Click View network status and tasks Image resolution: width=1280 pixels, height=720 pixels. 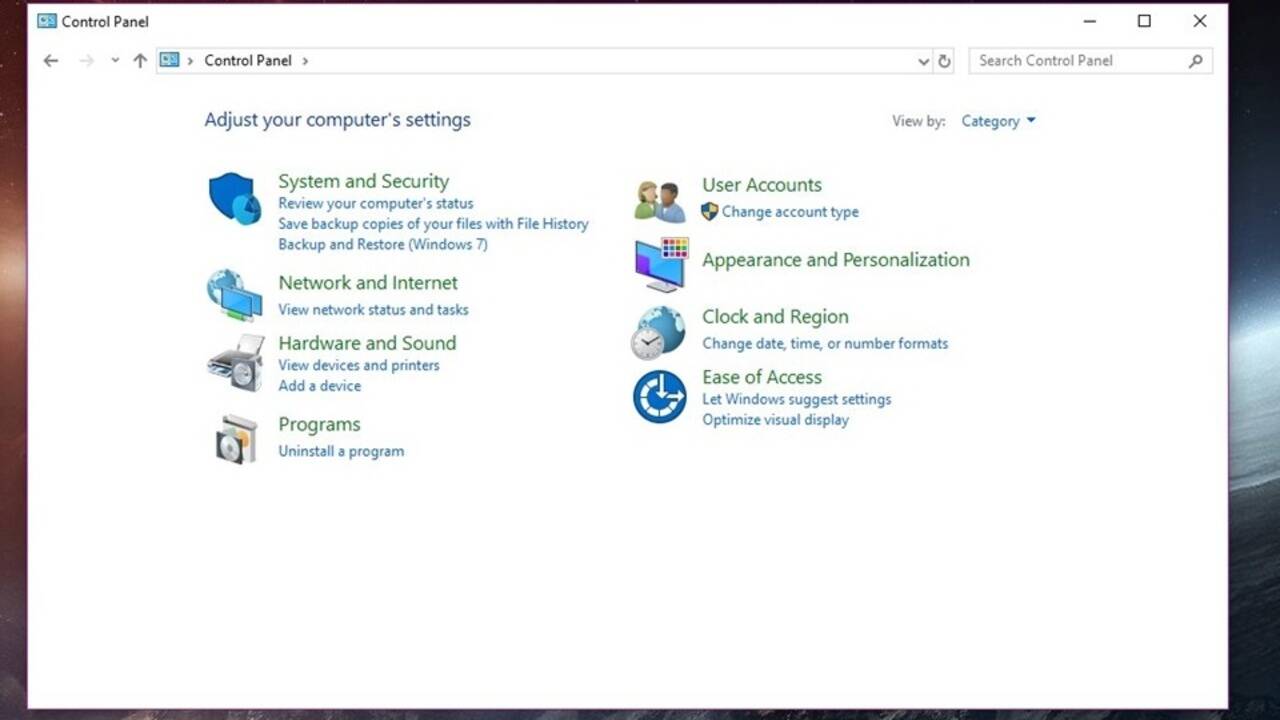pyautogui.click(x=373, y=310)
